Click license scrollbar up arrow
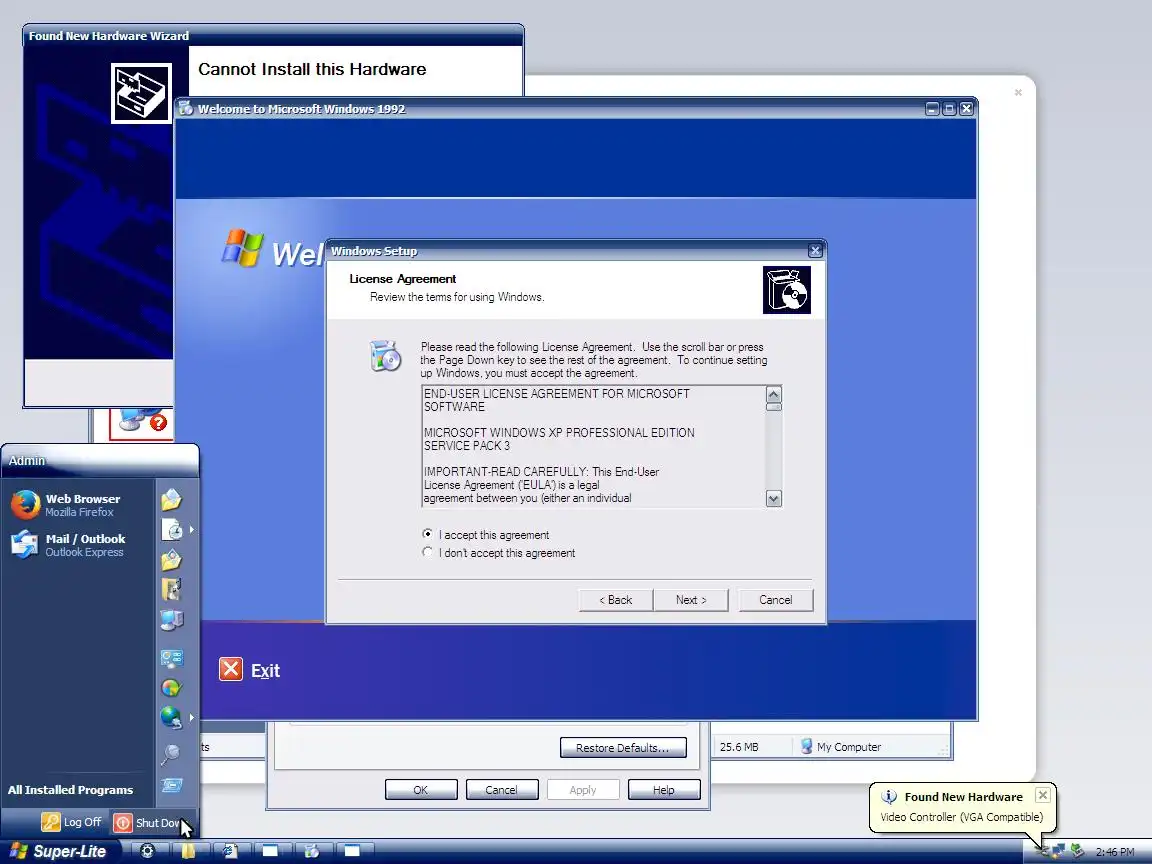The image size is (1152, 864). point(773,395)
